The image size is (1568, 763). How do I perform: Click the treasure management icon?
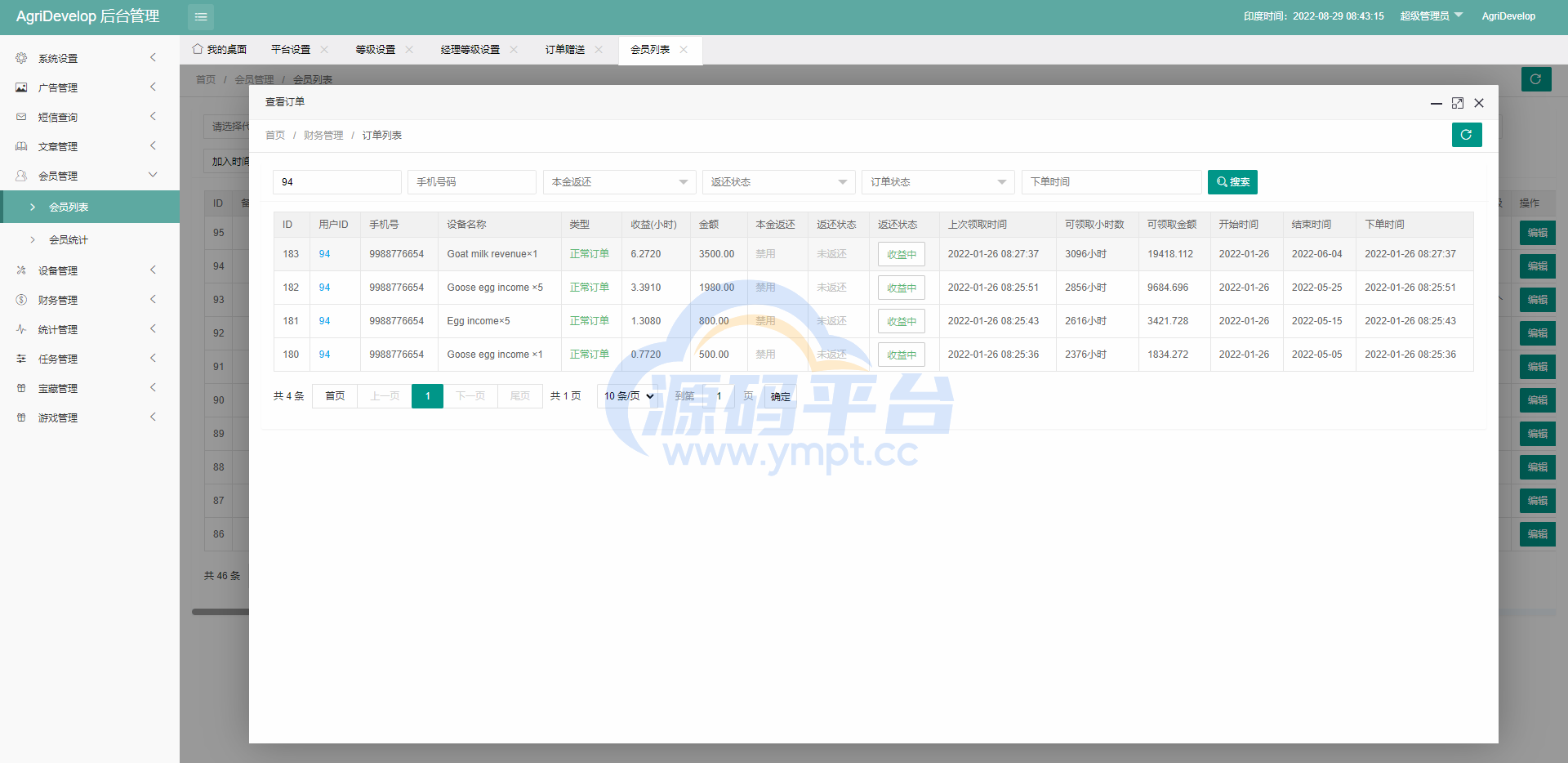point(21,388)
